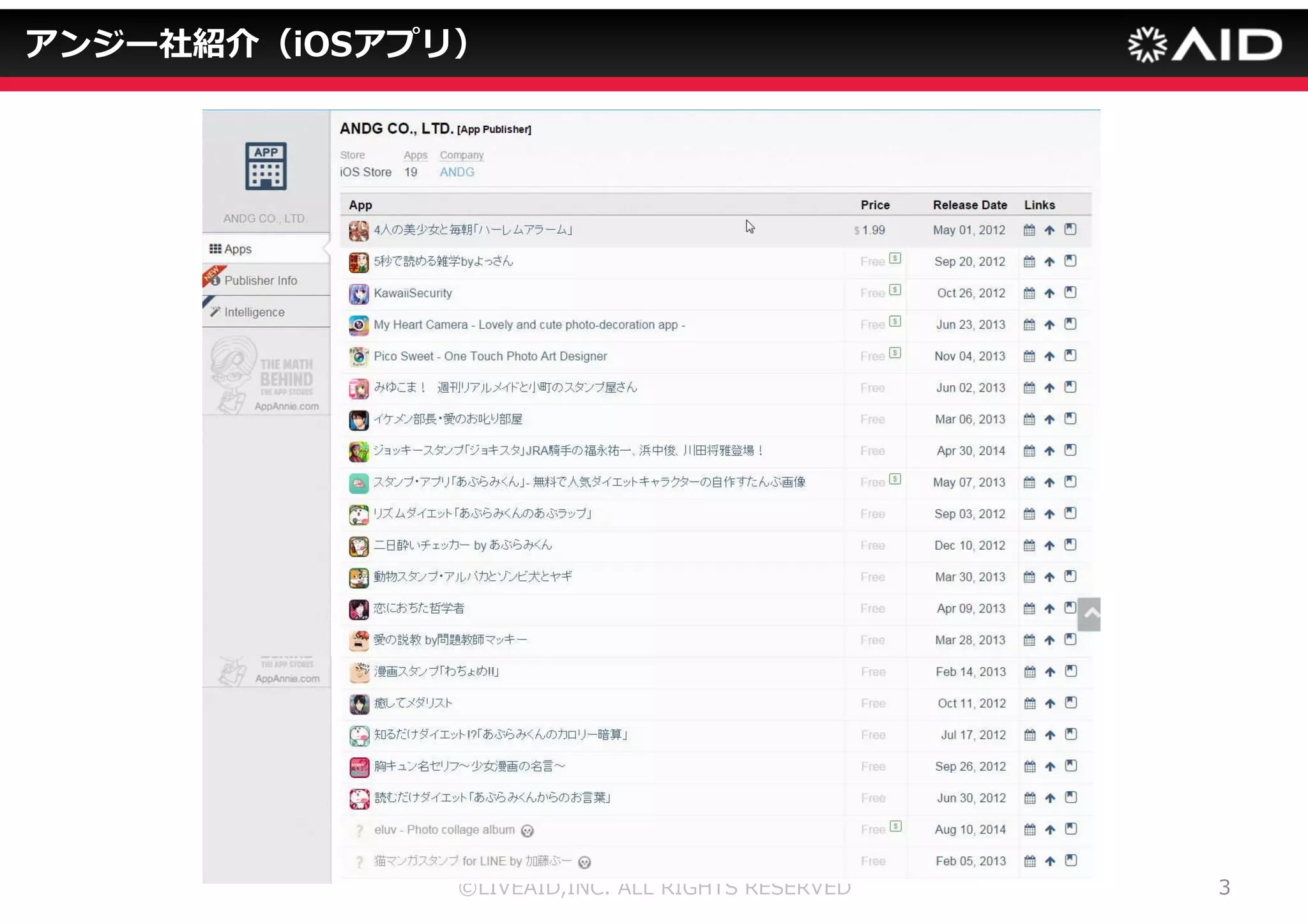Open the Intelligence sidebar tab
This screenshot has height=924, width=1308.
[266, 312]
